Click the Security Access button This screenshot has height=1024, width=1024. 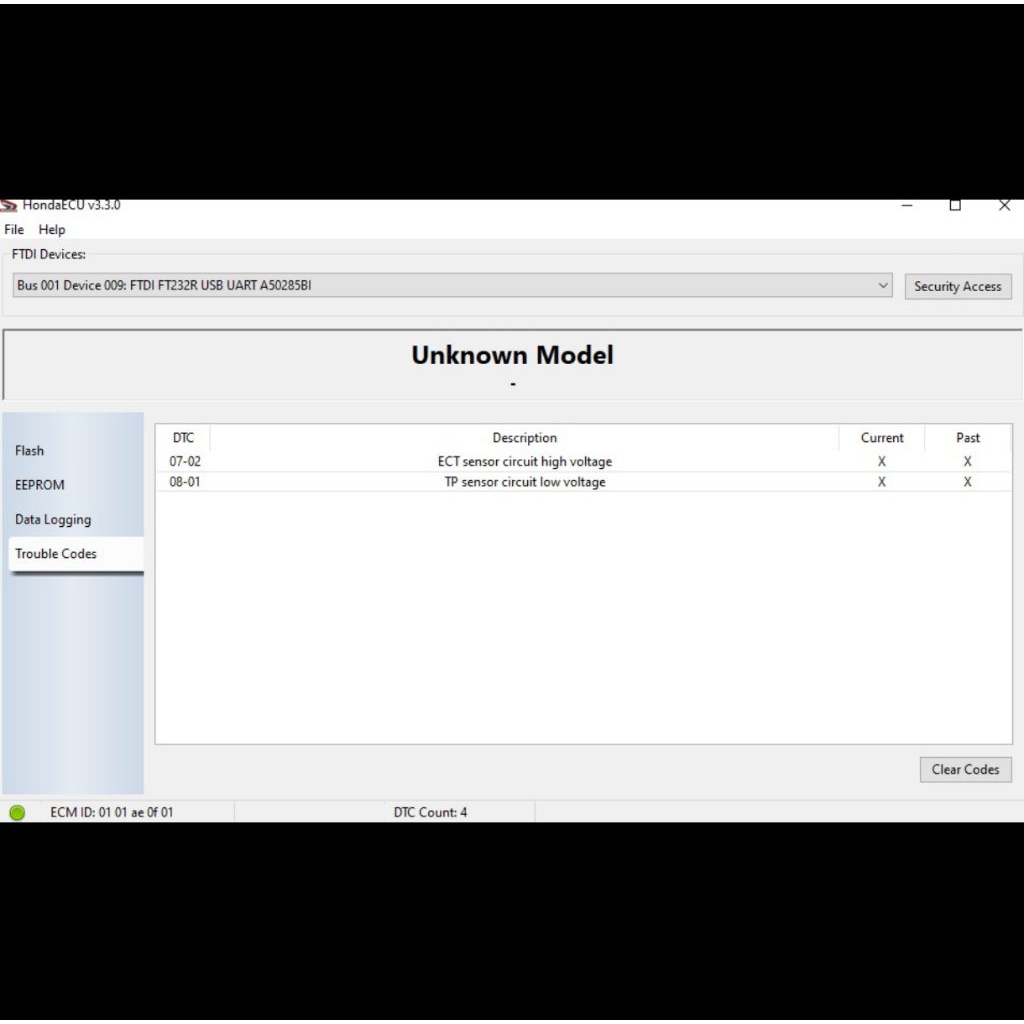pyautogui.click(x=957, y=286)
